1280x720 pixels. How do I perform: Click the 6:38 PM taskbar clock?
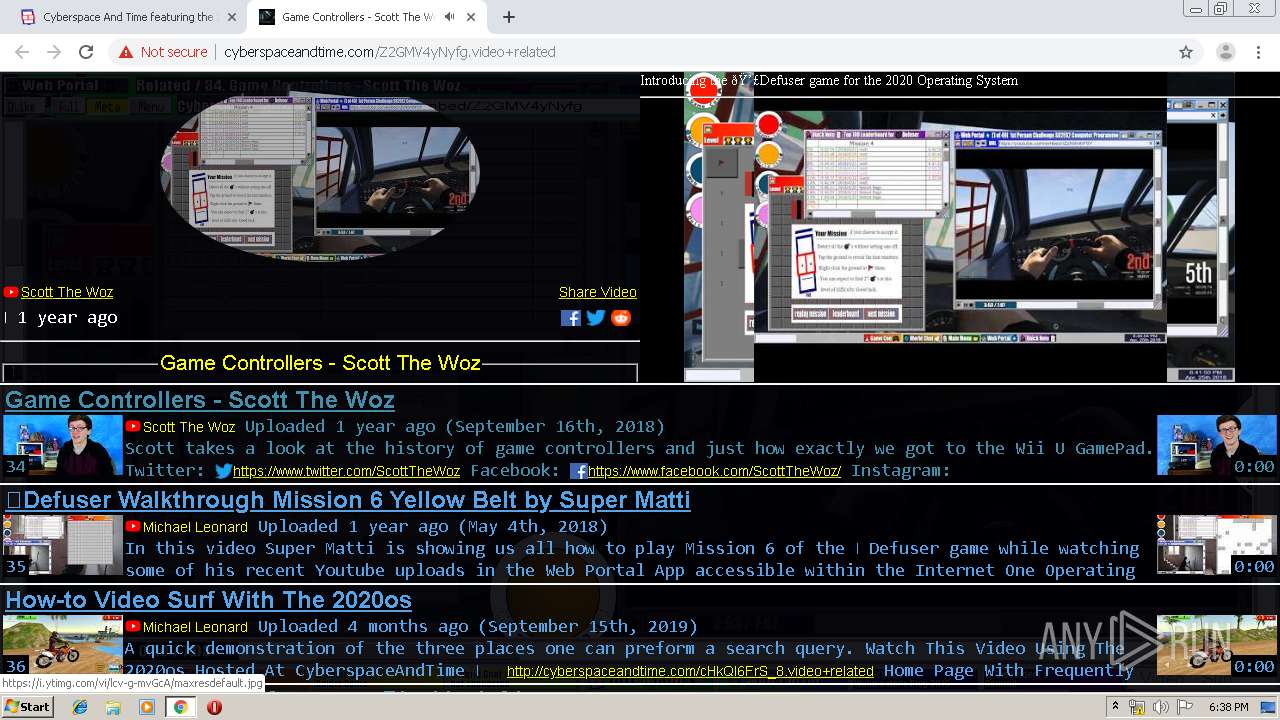1228,707
